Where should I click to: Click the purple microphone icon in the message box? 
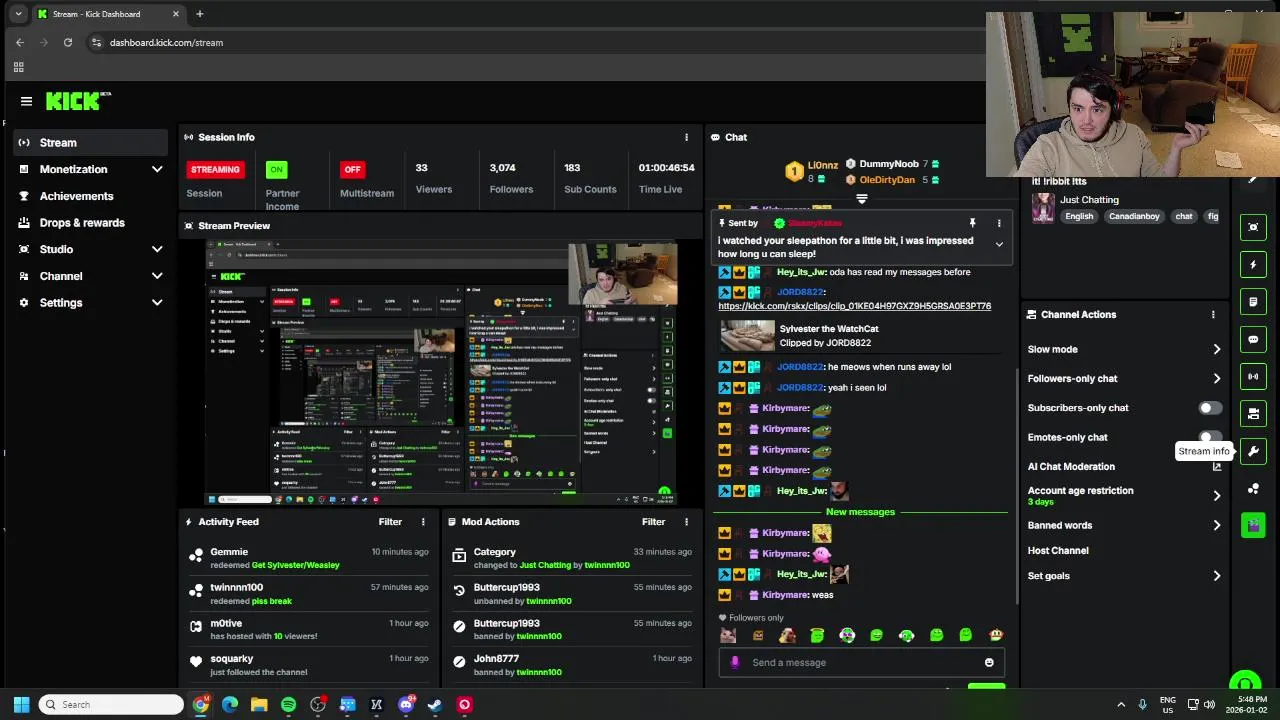735,662
